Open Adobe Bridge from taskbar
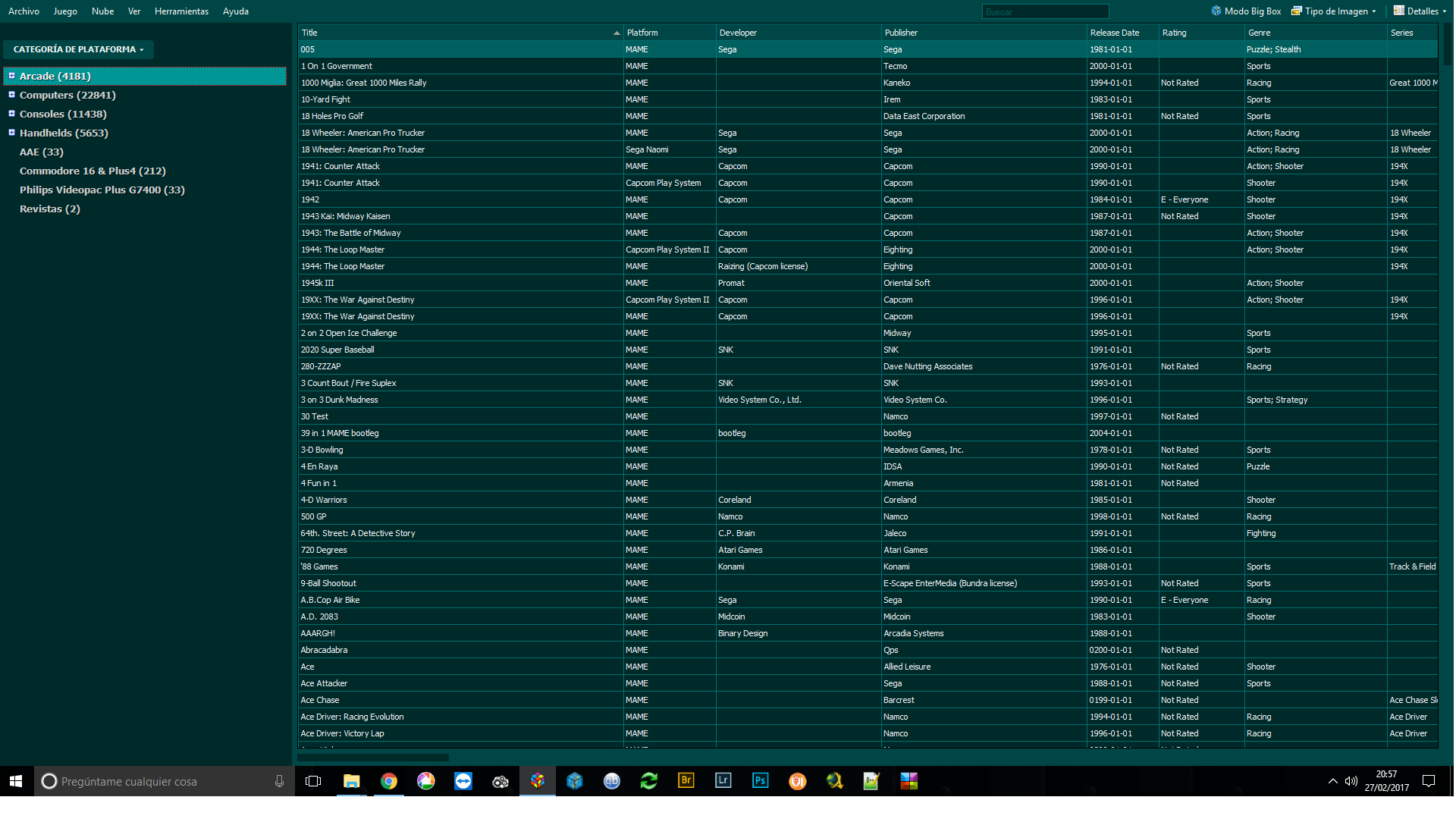 pos(686,780)
